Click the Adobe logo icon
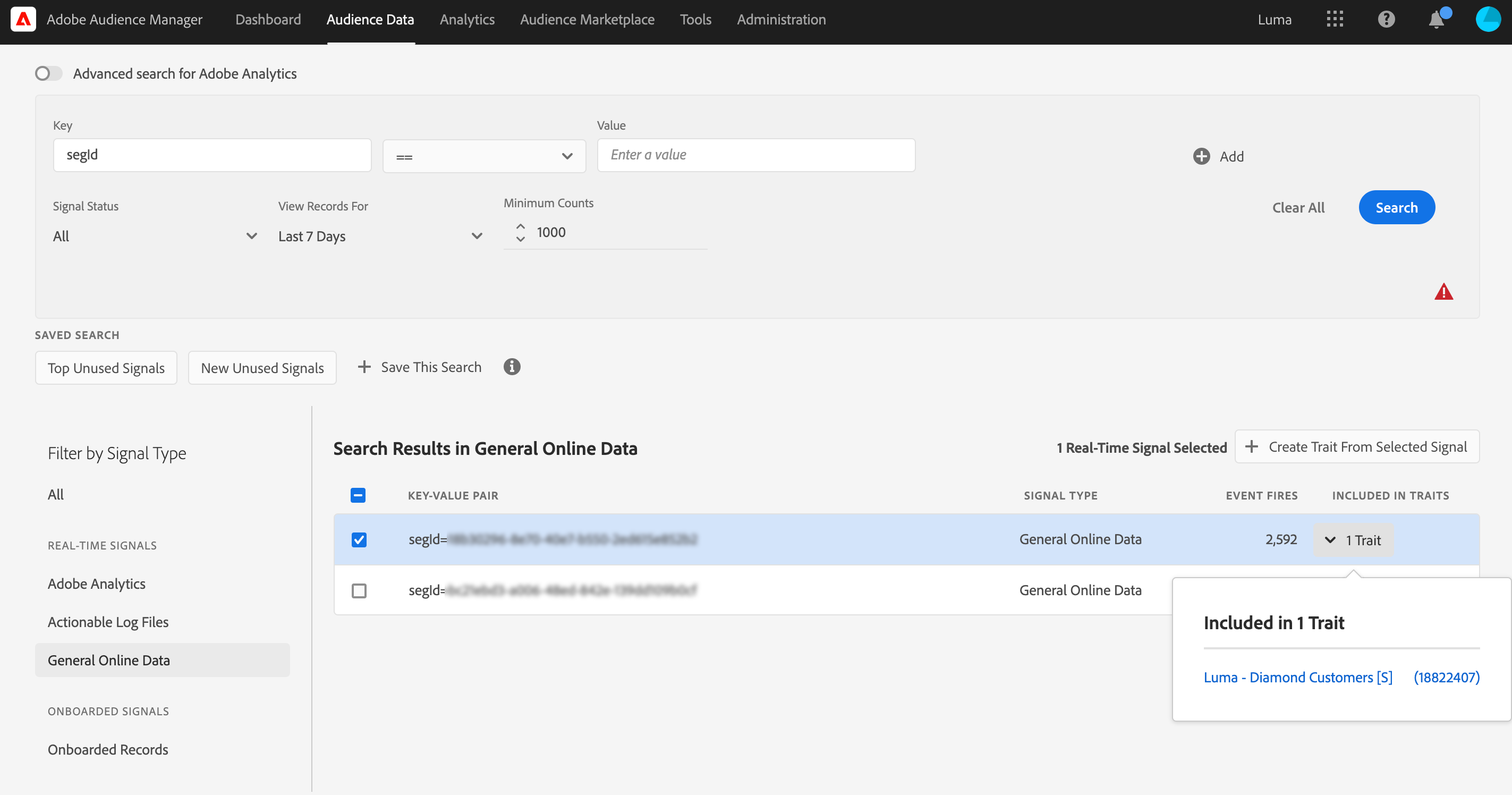Viewport: 1512px width, 795px height. tap(23, 19)
